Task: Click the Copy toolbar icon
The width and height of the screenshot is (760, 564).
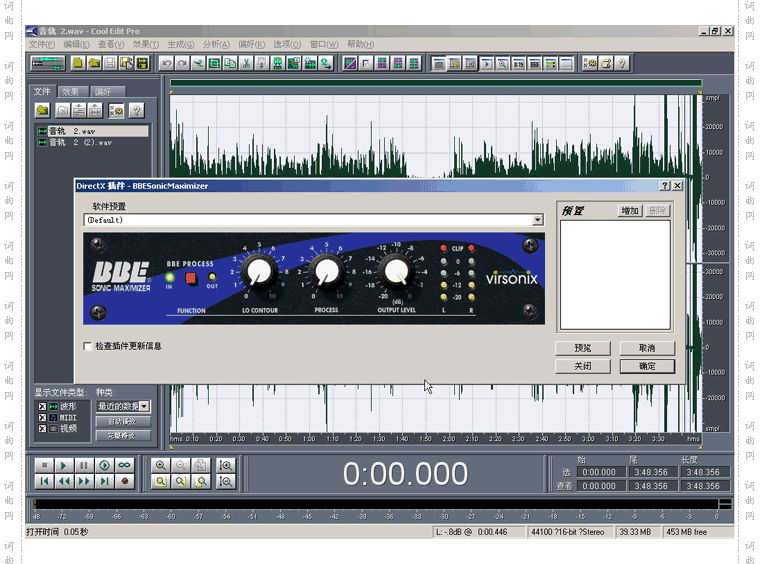Action: point(230,63)
